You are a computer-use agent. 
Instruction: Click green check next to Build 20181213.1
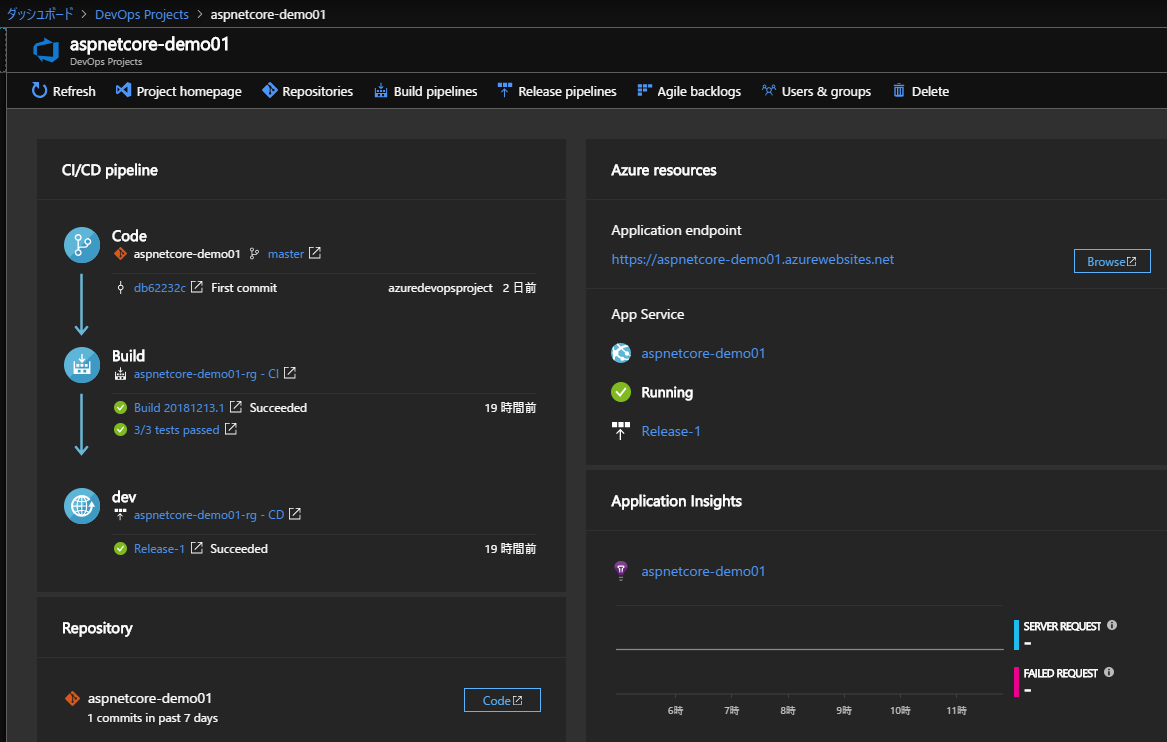pyautogui.click(x=121, y=407)
